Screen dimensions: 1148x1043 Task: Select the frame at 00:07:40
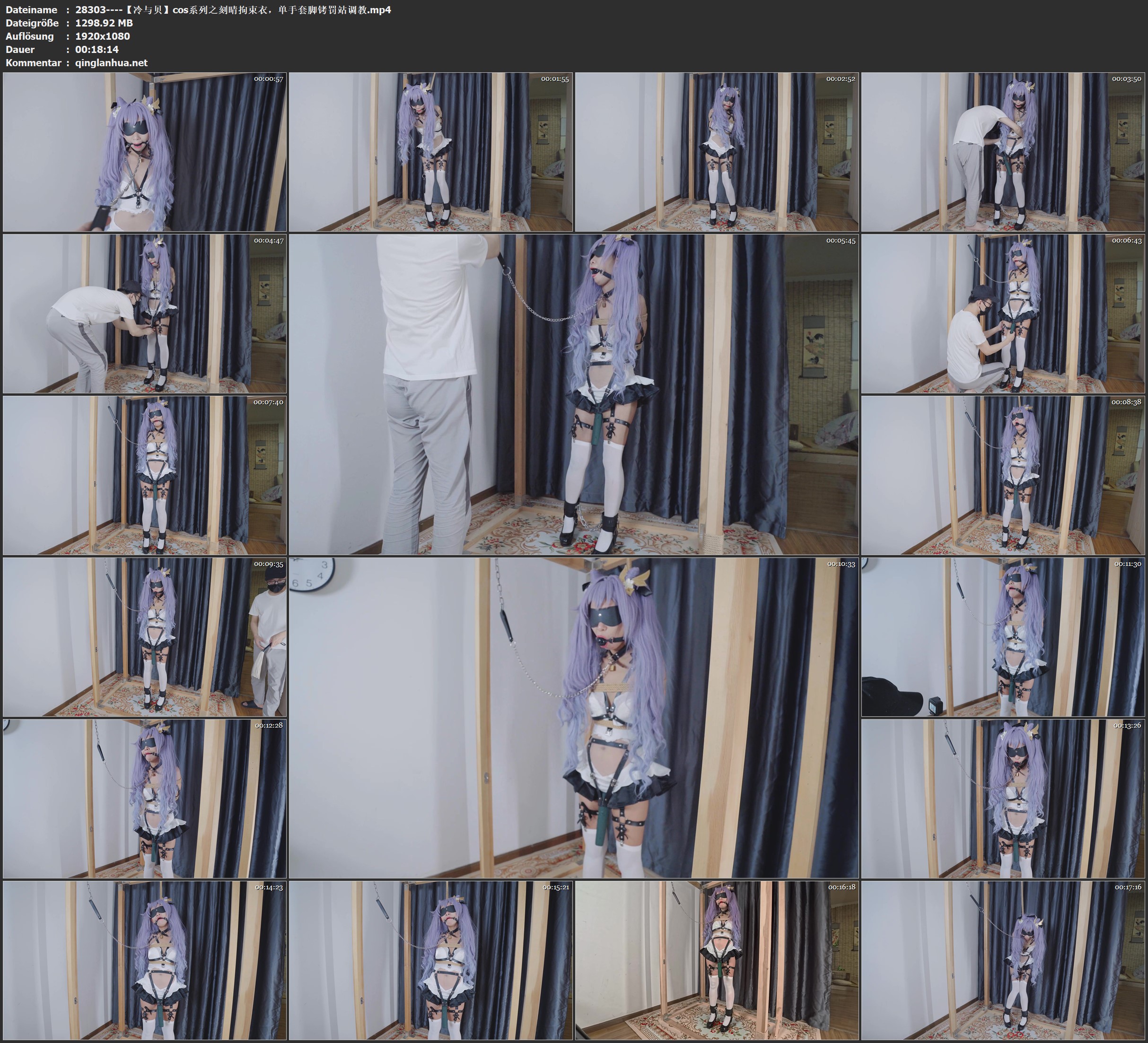[x=145, y=475]
